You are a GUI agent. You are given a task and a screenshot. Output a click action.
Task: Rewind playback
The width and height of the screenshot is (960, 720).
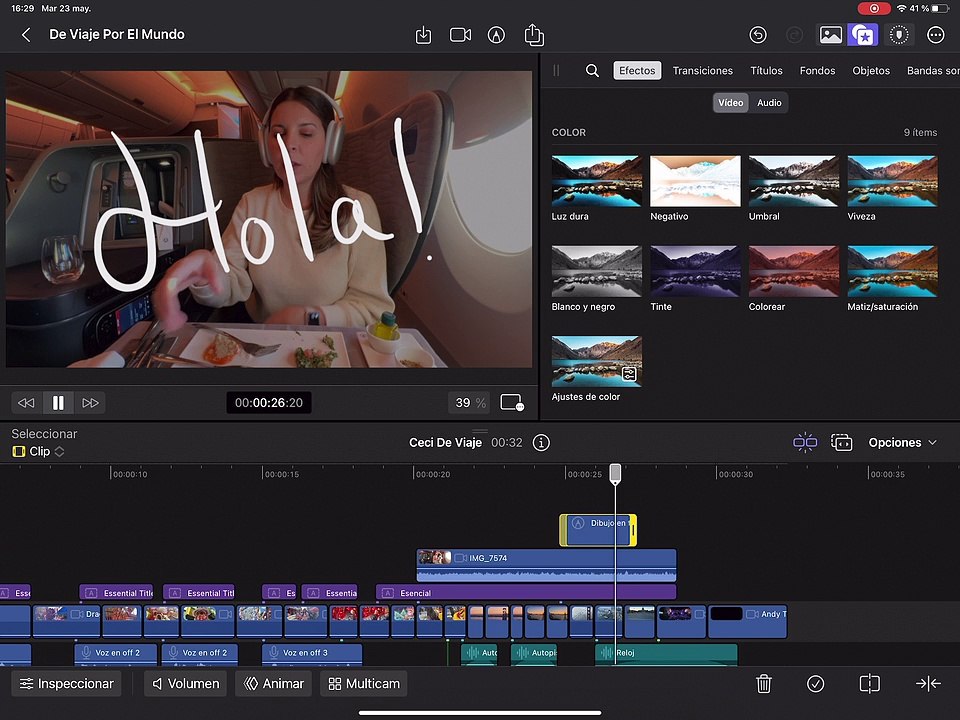pos(26,403)
